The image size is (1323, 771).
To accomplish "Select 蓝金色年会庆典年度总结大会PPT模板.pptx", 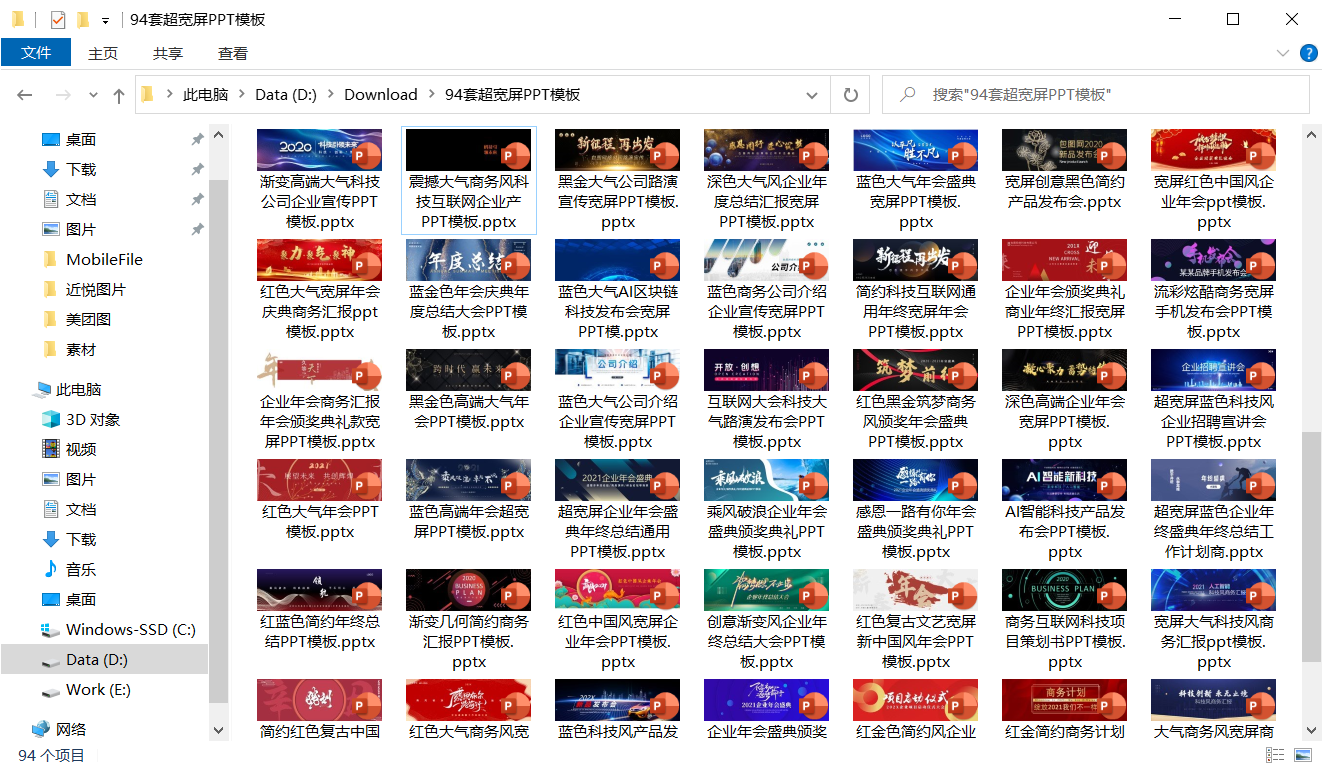I will 469,290.
